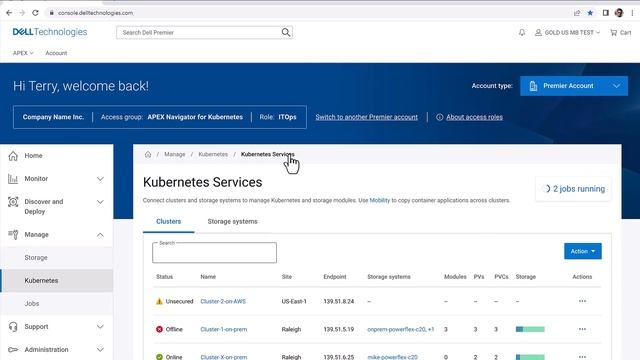Expand the APEX dropdown menu
640x360 pixels.
pos(23,53)
